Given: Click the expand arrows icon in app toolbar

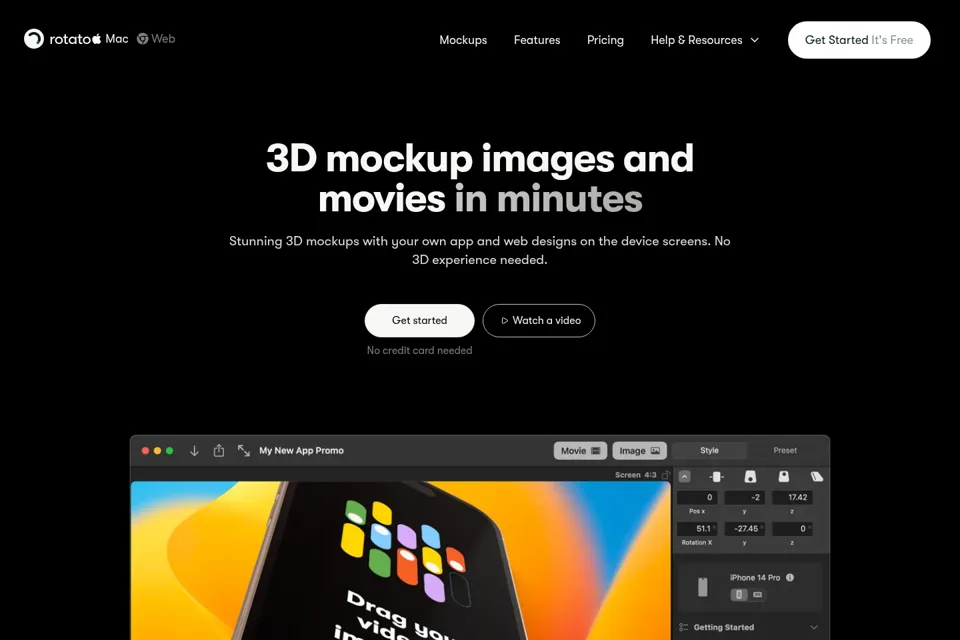Looking at the screenshot, I should 244,451.
